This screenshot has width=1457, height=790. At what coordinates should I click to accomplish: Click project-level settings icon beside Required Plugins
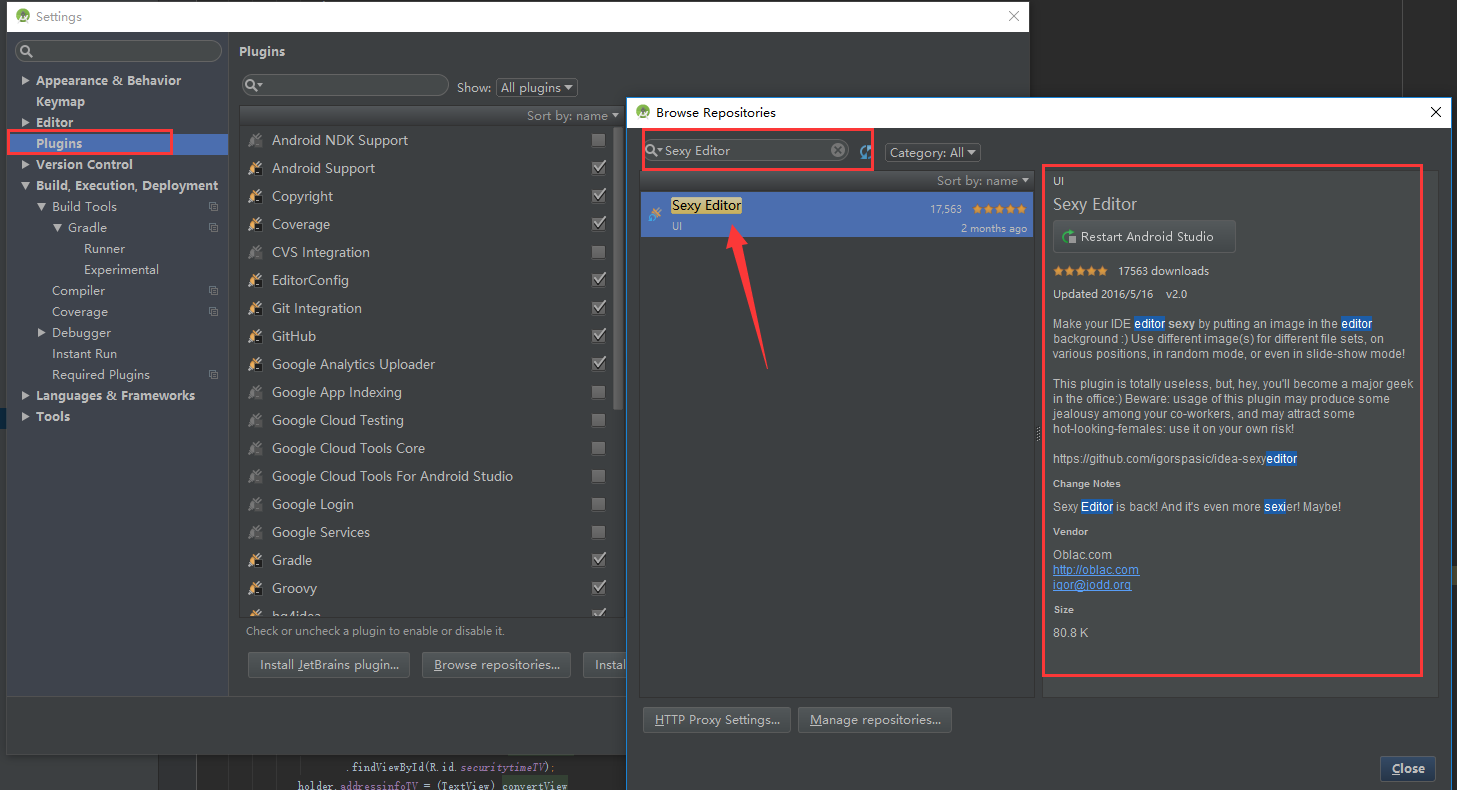(213, 375)
